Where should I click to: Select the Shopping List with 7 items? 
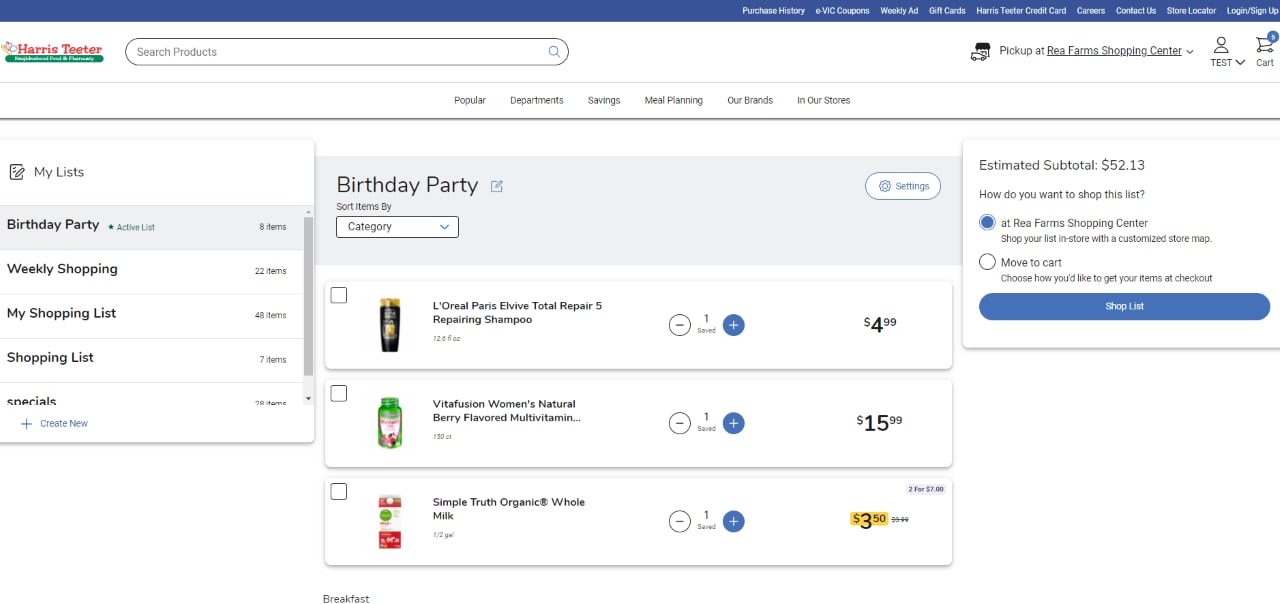coord(150,359)
